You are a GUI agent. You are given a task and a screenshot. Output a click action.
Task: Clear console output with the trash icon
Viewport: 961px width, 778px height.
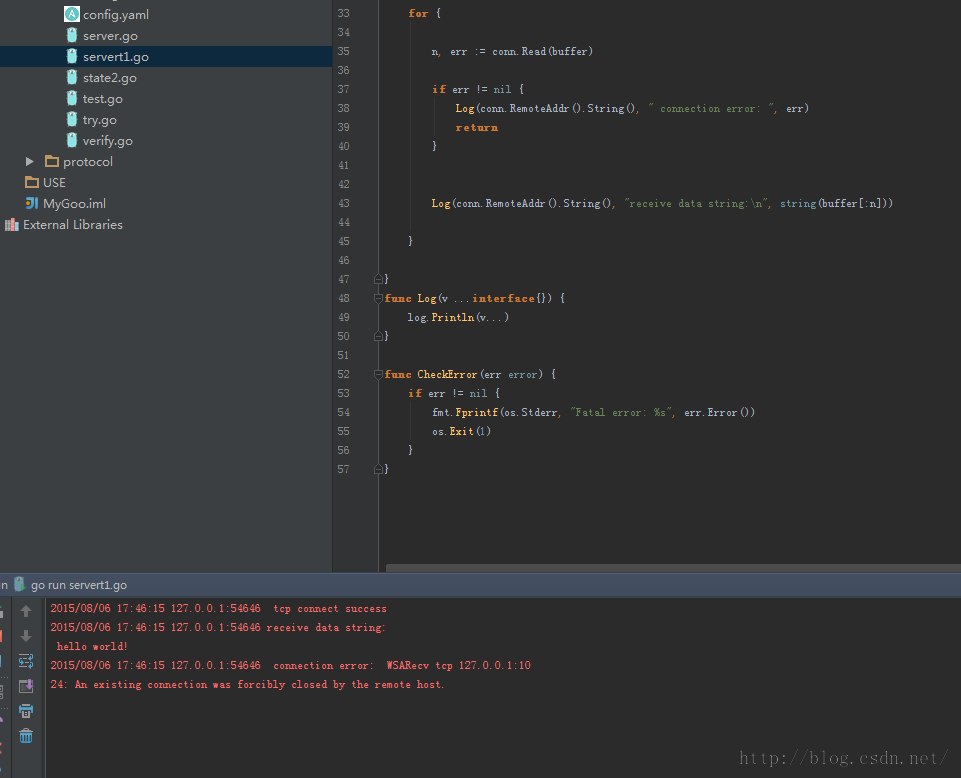click(x=26, y=736)
